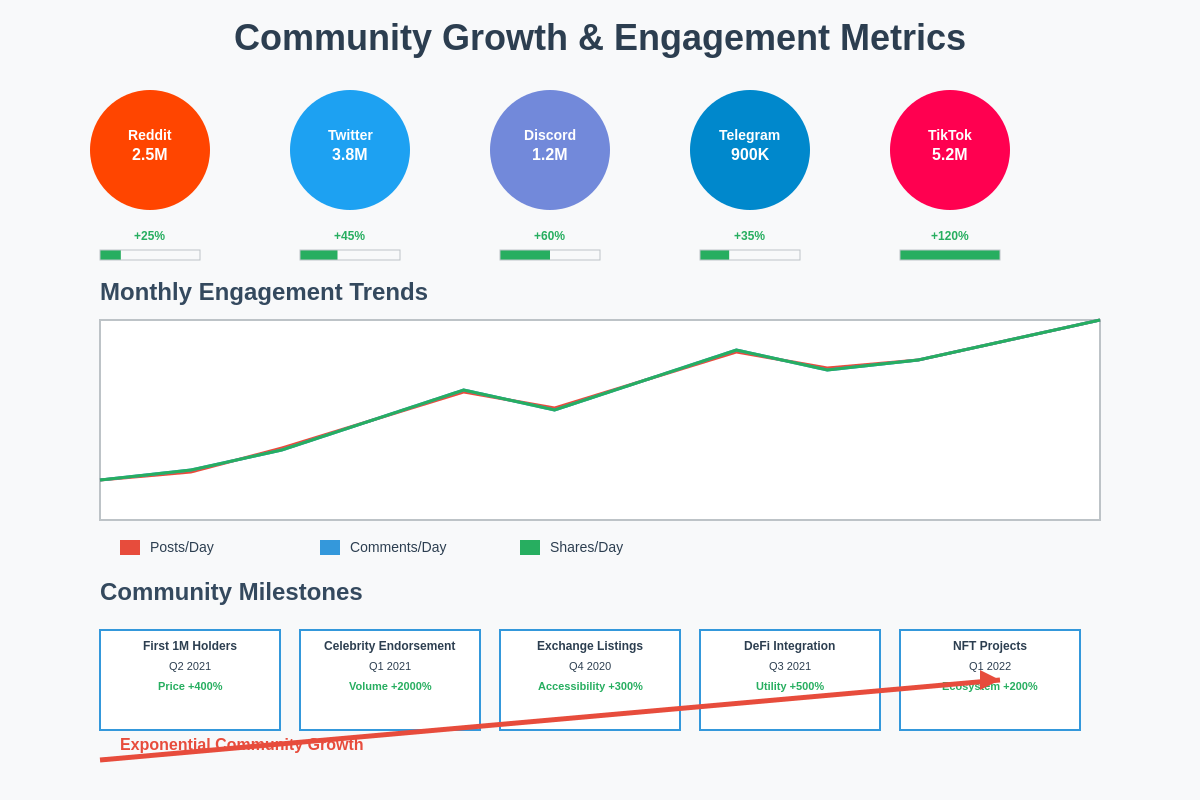Click the Q4 2020 date text
This screenshot has height=800, width=1200.
coord(590,666)
